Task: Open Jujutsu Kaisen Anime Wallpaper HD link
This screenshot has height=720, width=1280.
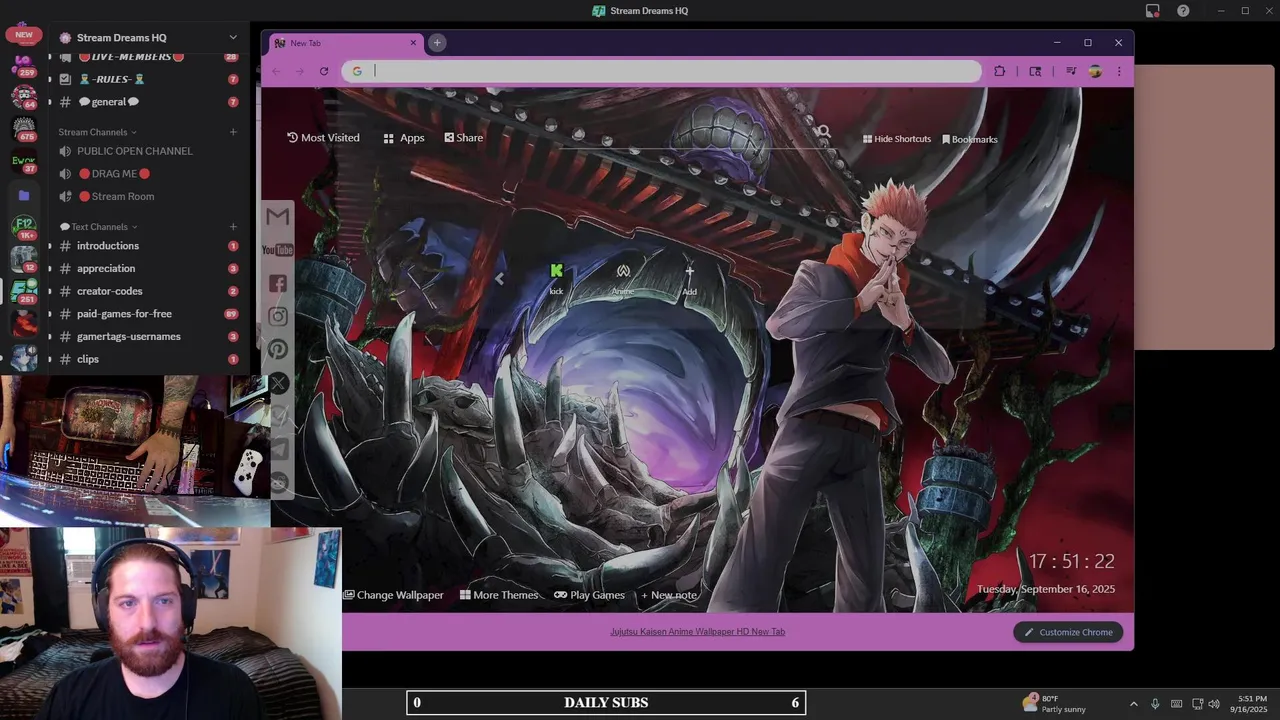Action: coord(698,632)
